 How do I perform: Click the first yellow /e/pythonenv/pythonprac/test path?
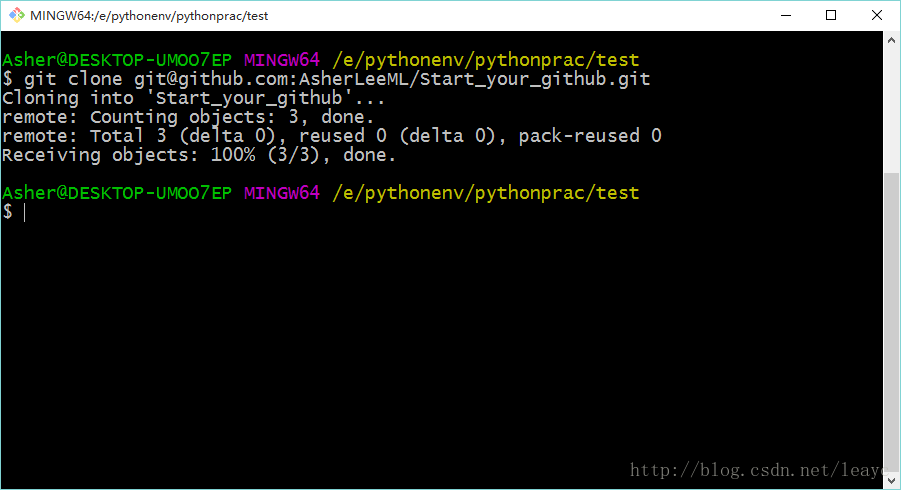[x=486, y=60]
